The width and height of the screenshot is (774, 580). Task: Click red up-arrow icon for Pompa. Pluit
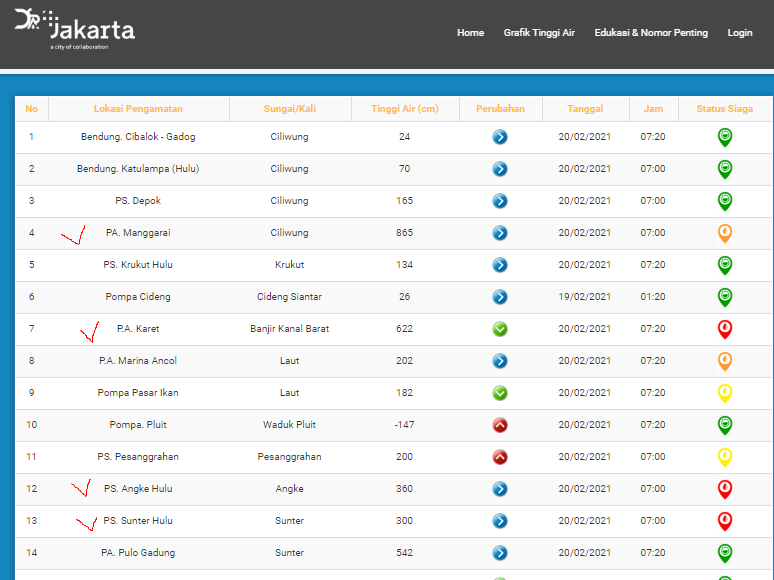[500, 425]
